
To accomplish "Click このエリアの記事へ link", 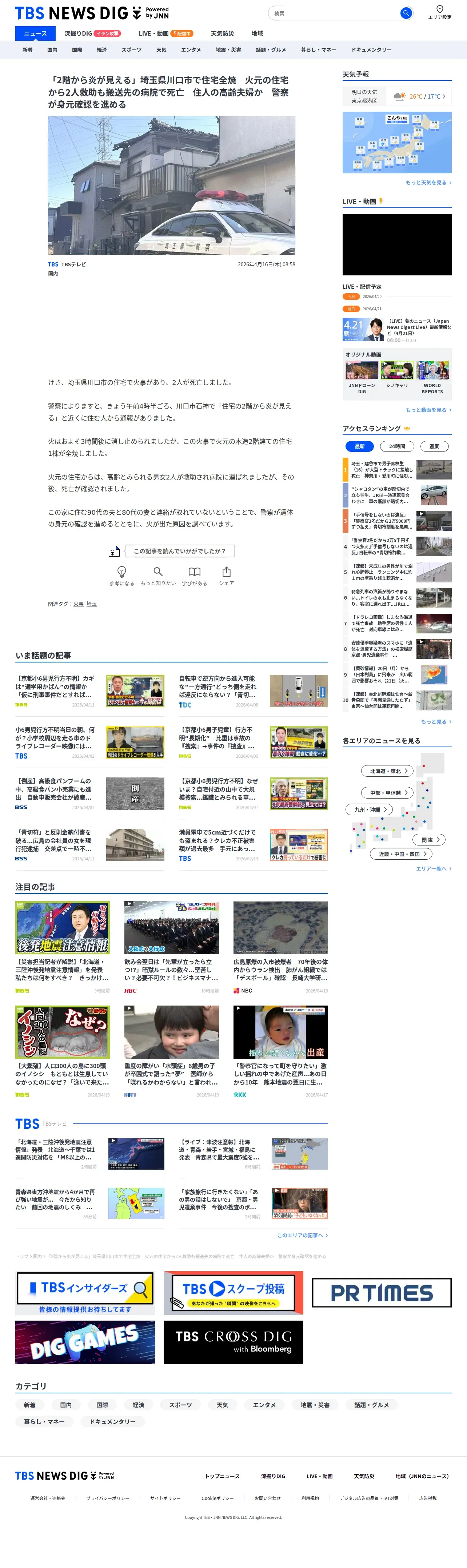I will tap(303, 1235).
